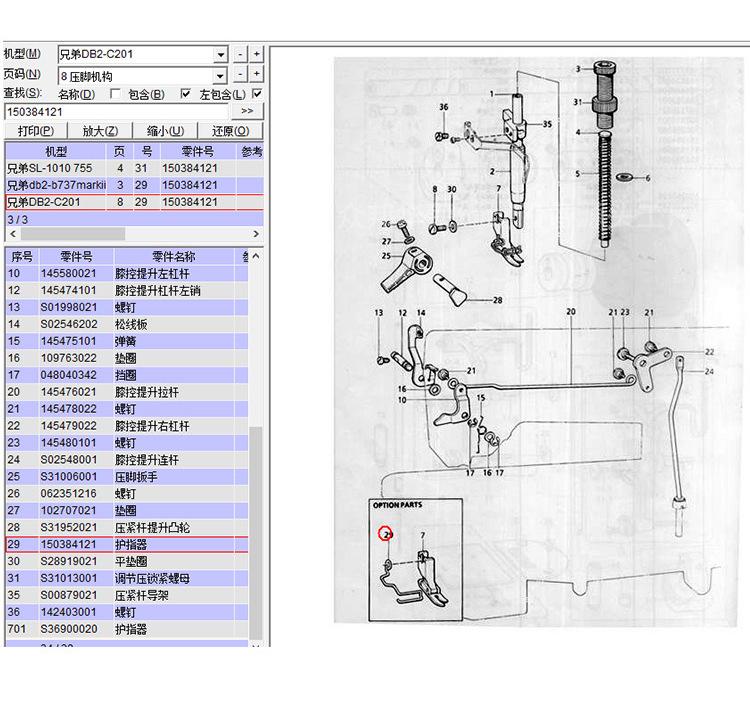Click the >> search button

point(247,111)
